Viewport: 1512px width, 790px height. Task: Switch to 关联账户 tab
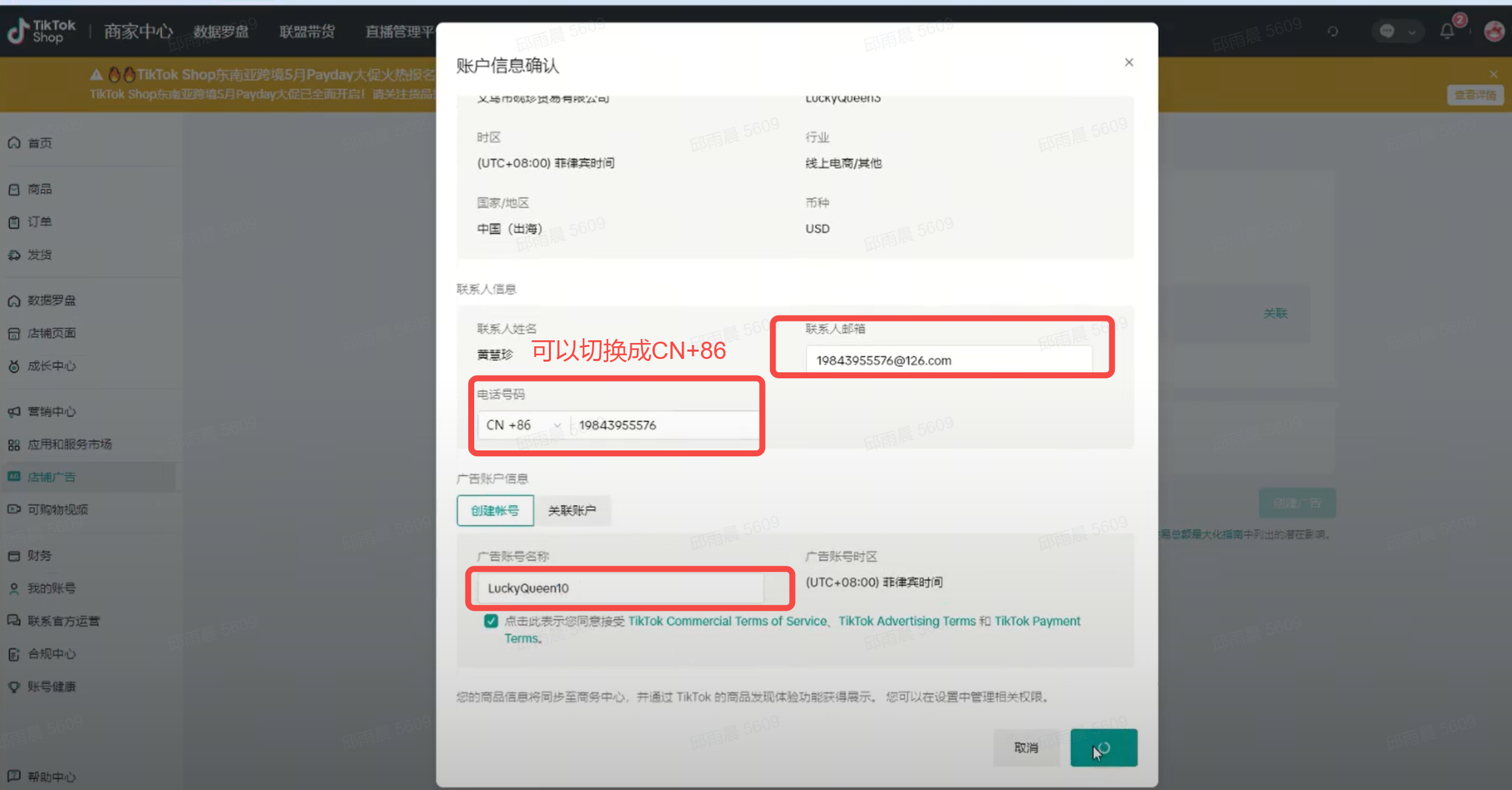pyautogui.click(x=572, y=510)
